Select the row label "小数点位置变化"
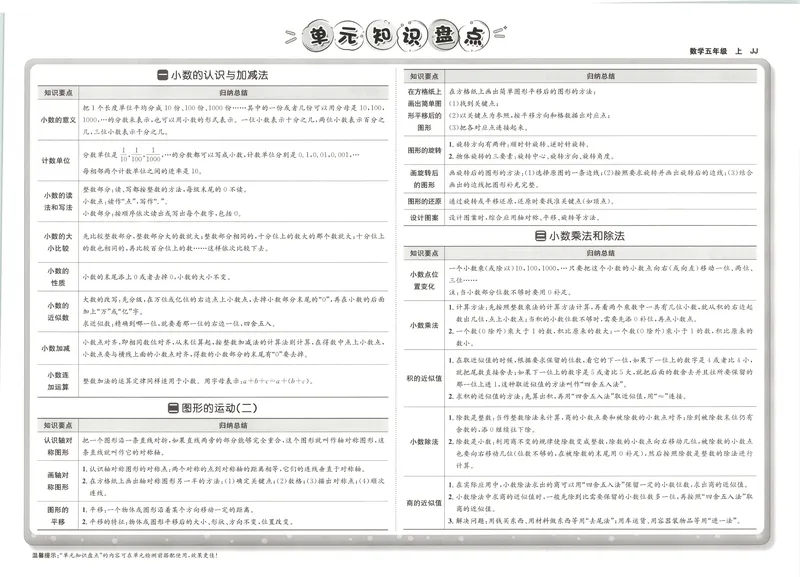This screenshot has width=800, height=577. coord(424,281)
